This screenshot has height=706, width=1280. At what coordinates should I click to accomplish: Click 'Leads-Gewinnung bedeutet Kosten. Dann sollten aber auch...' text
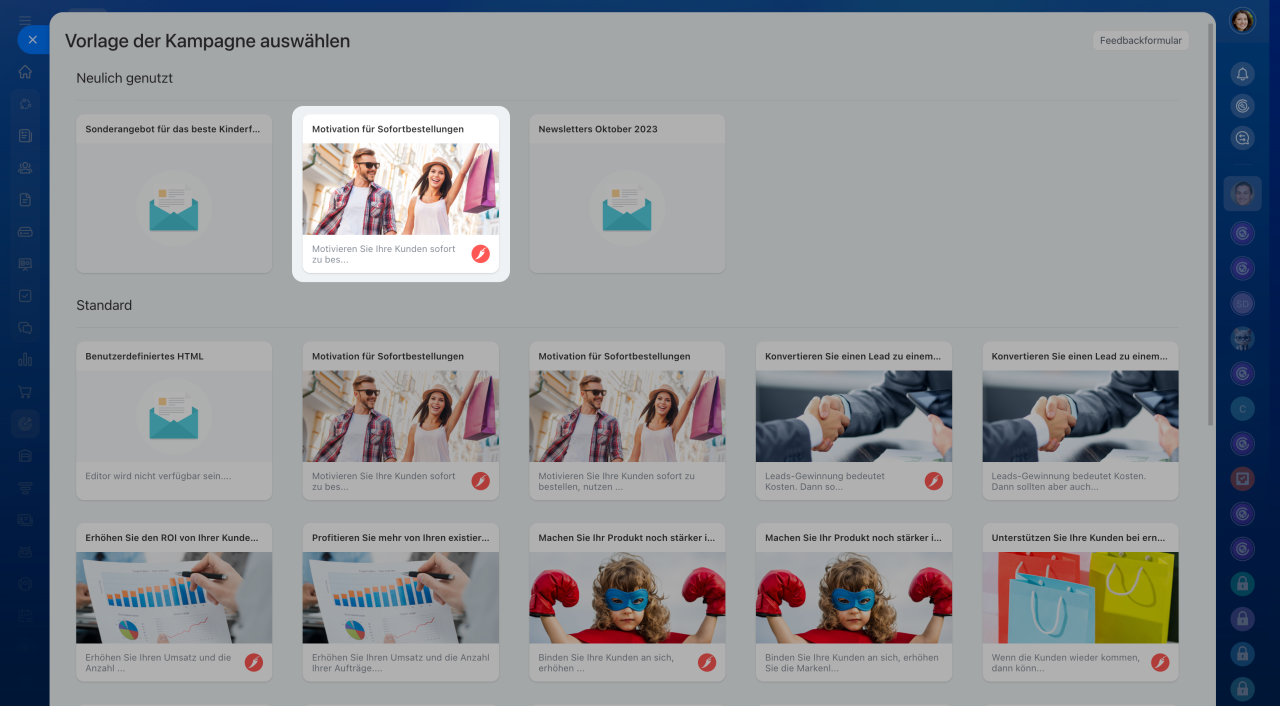click(1068, 481)
